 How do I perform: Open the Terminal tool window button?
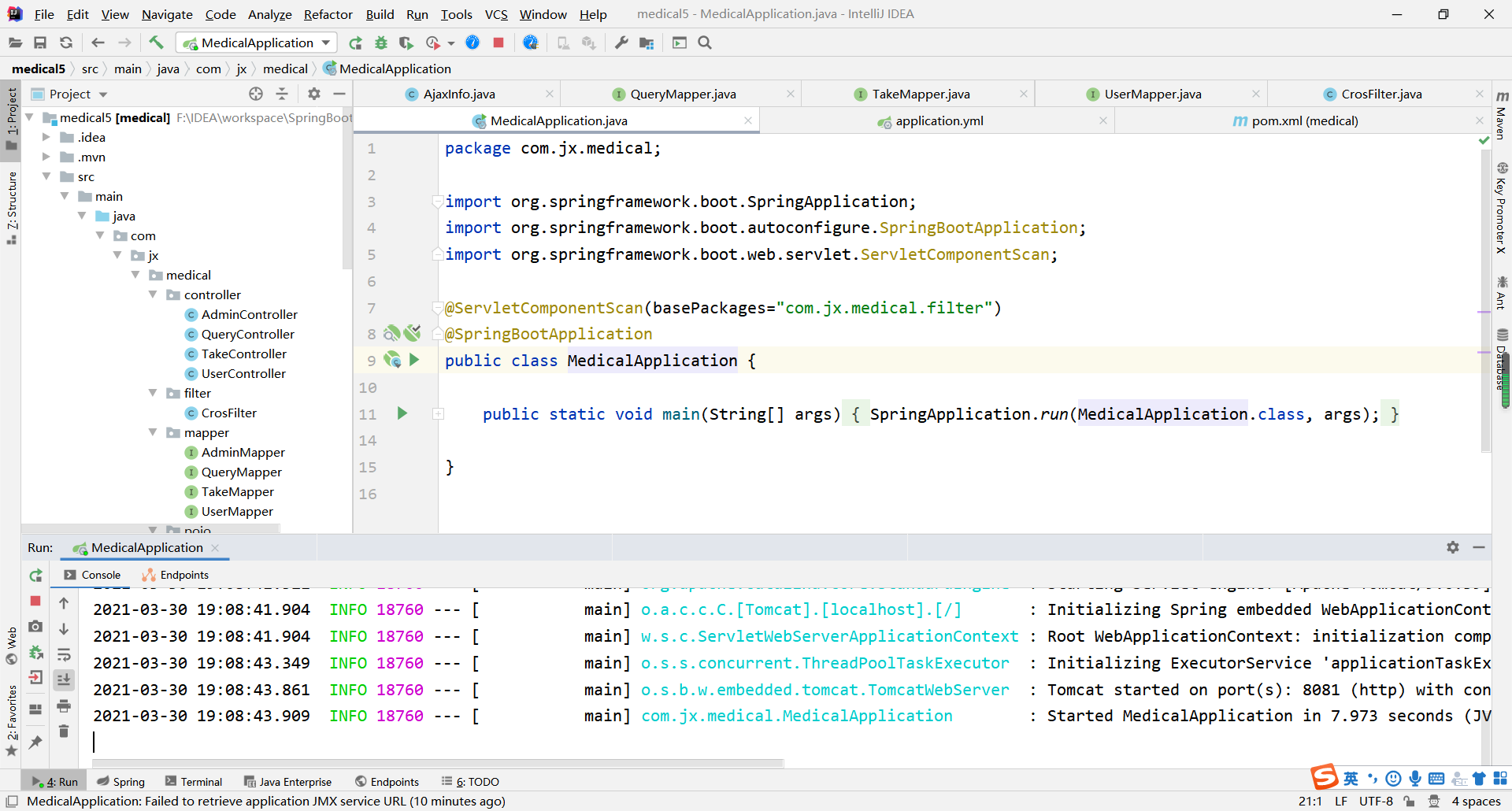[194, 782]
